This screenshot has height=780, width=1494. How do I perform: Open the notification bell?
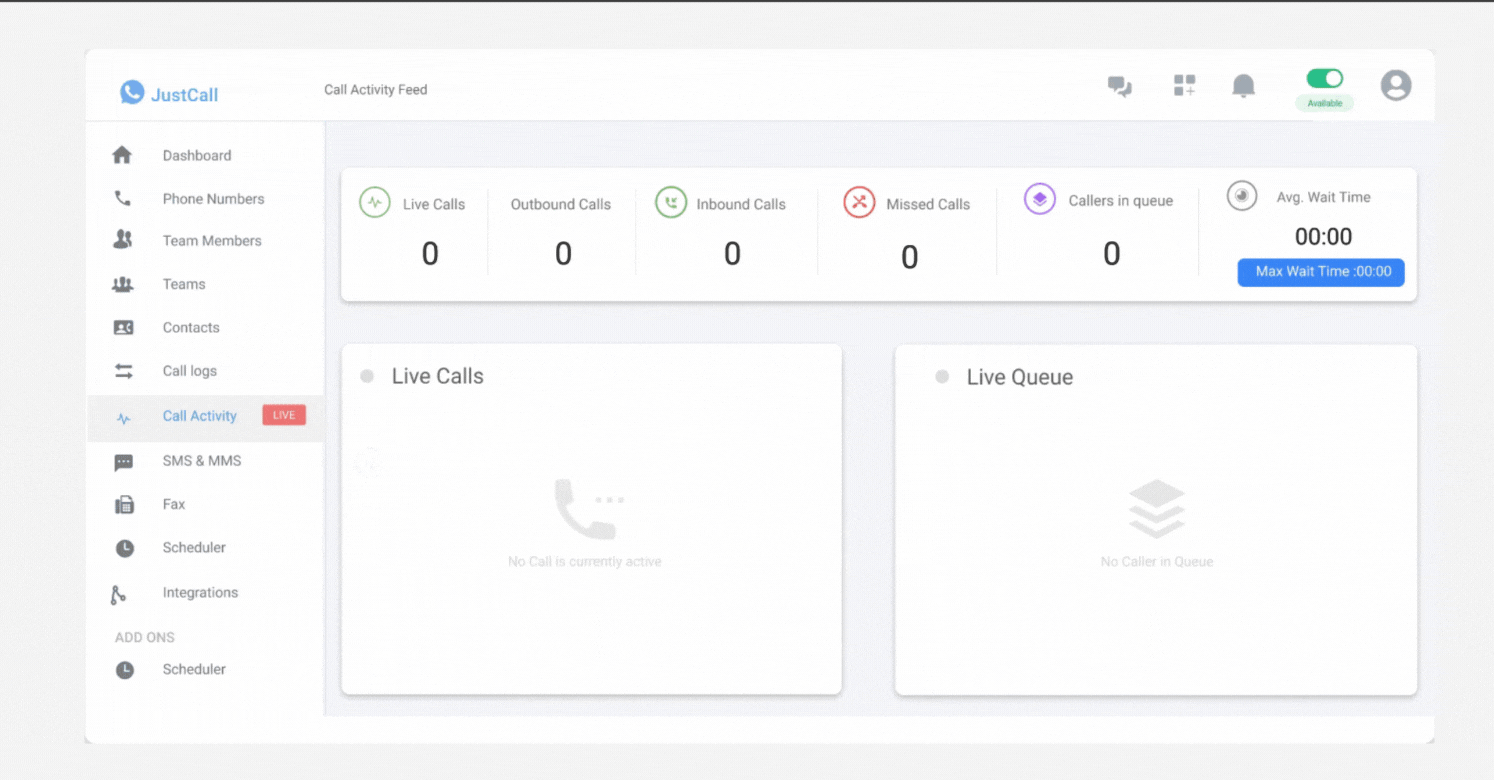1243,86
